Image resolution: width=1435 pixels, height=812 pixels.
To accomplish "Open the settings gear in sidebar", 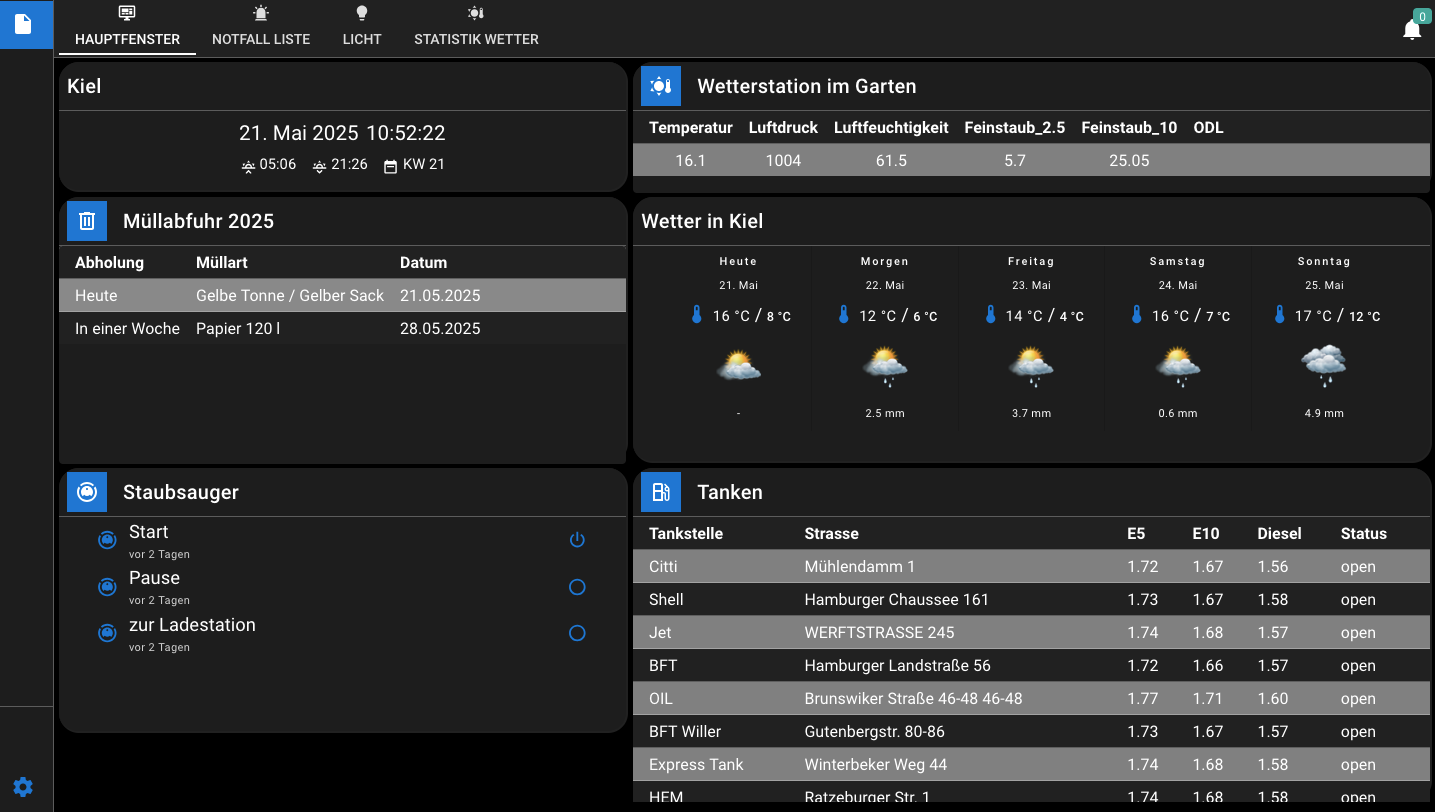I will click(x=23, y=787).
